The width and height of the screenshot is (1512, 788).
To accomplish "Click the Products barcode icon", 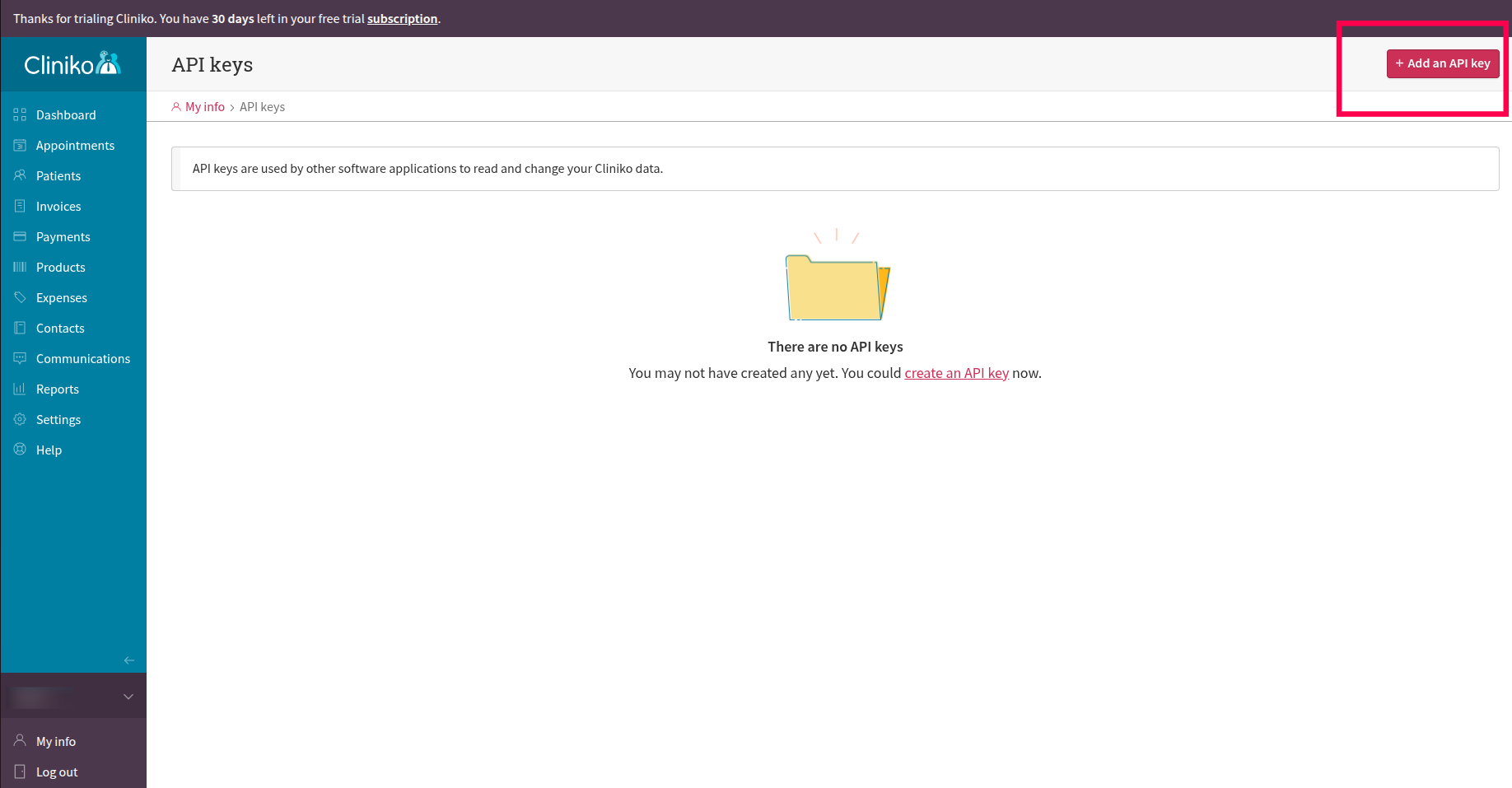I will tap(20, 268).
